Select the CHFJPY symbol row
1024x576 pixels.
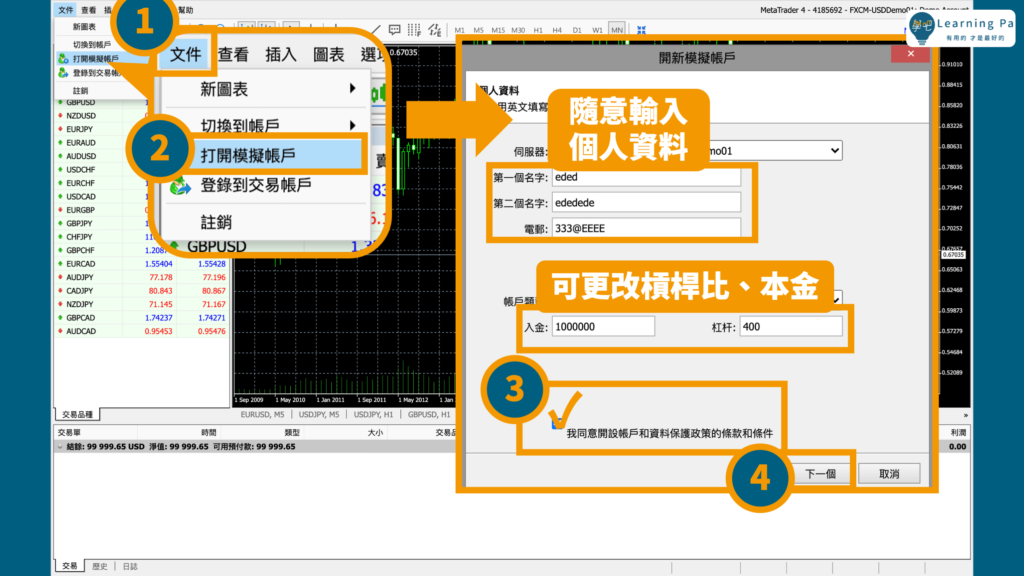(x=103, y=237)
